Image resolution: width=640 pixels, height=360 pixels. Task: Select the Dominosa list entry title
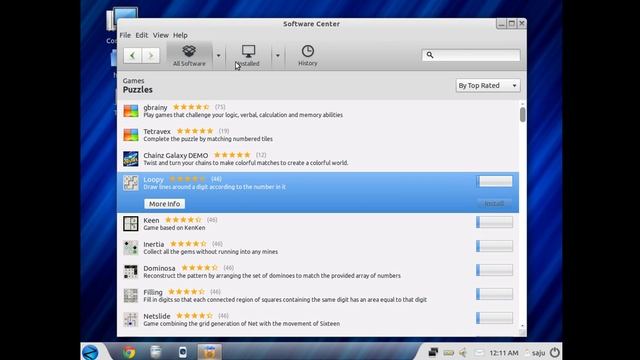tap(159, 268)
